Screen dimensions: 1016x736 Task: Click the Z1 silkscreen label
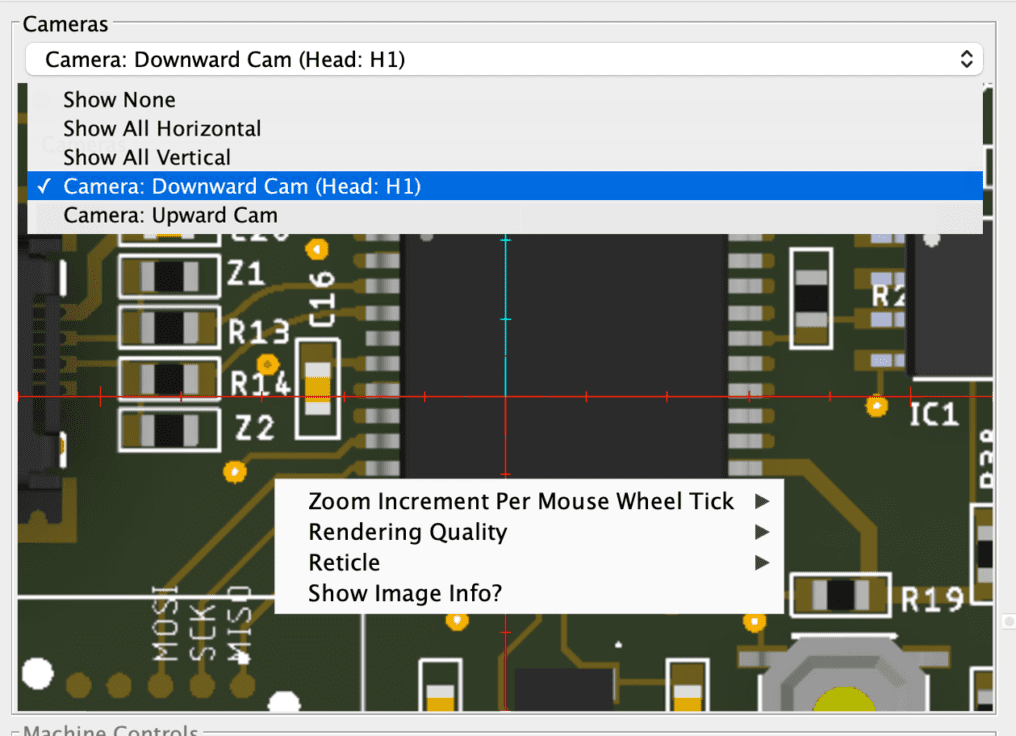tap(246, 273)
